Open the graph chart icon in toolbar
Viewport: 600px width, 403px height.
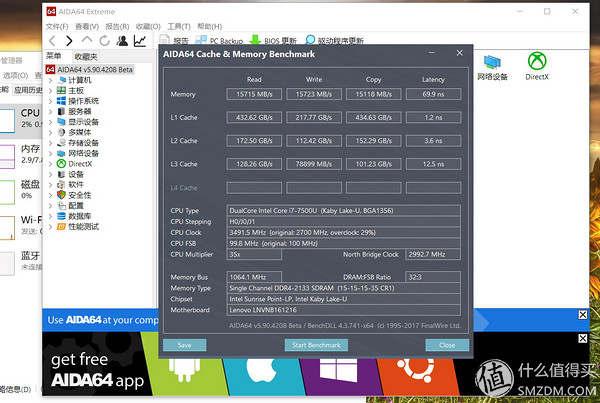point(139,41)
